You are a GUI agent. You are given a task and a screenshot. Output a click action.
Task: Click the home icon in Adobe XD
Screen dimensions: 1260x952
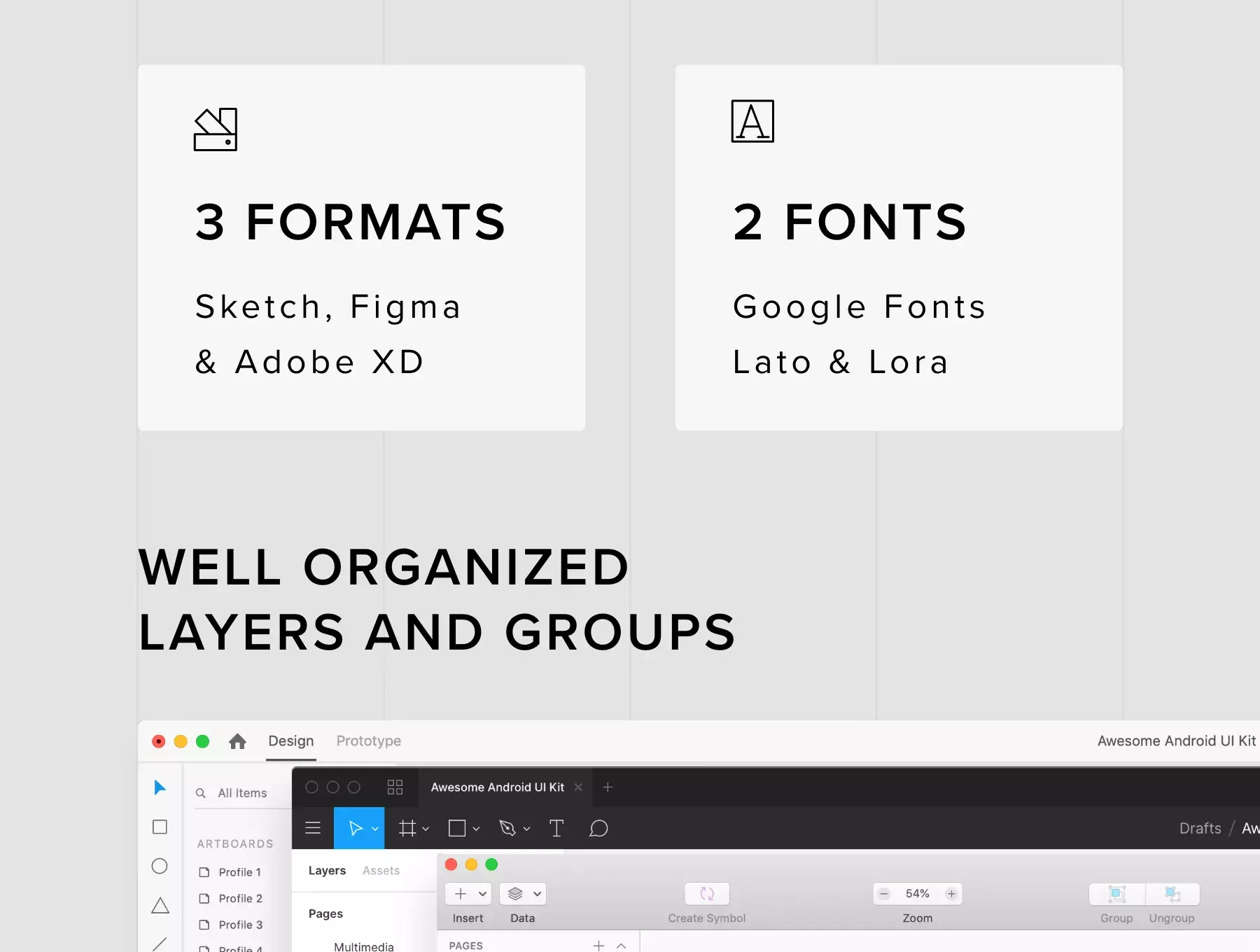[x=237, y=741]
